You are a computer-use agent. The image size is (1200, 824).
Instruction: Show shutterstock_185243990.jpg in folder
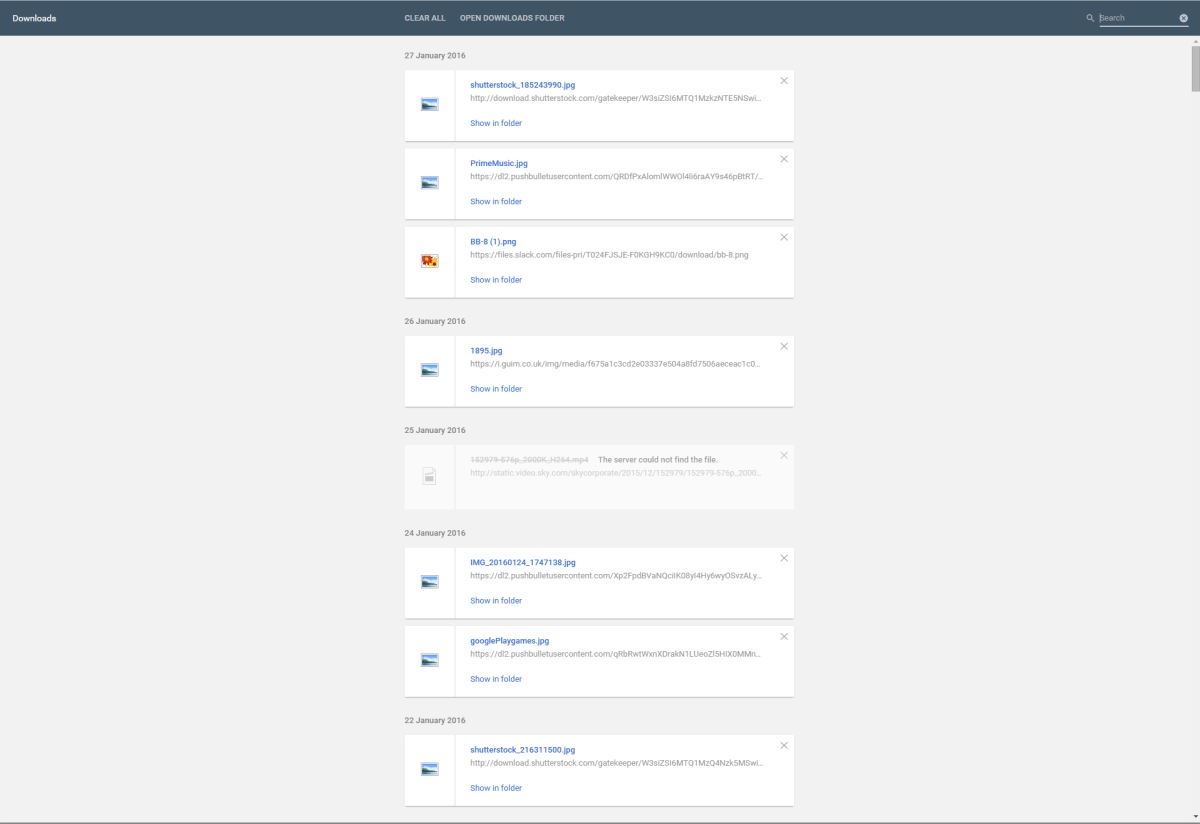(496, 123)
